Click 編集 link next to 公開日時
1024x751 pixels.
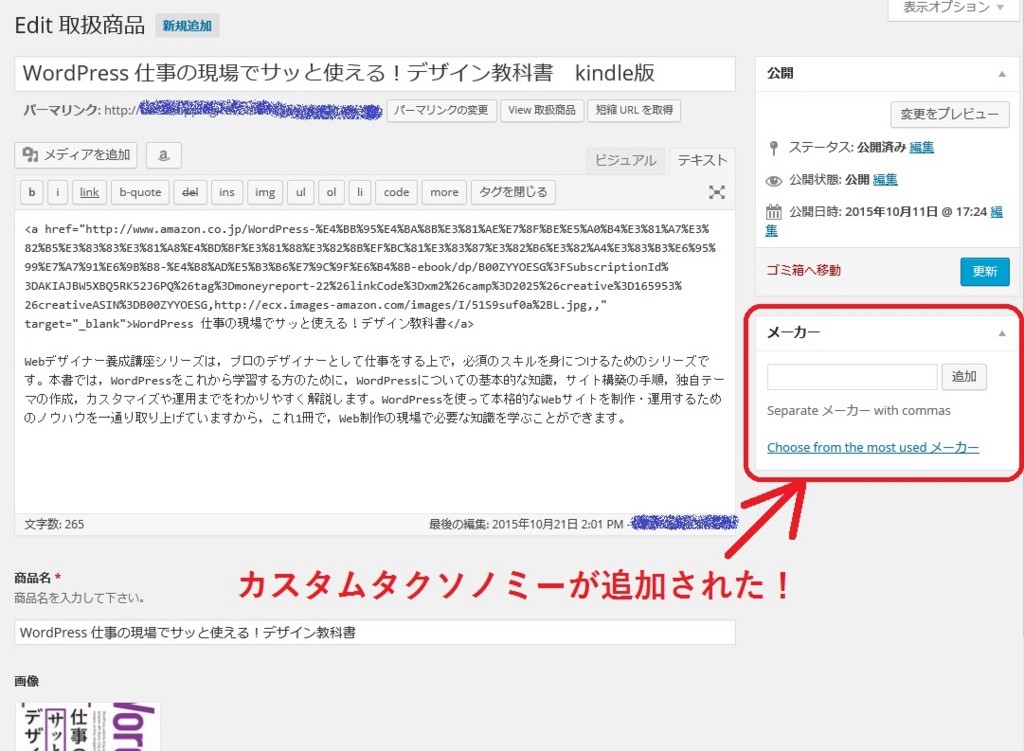pos(996,212)
